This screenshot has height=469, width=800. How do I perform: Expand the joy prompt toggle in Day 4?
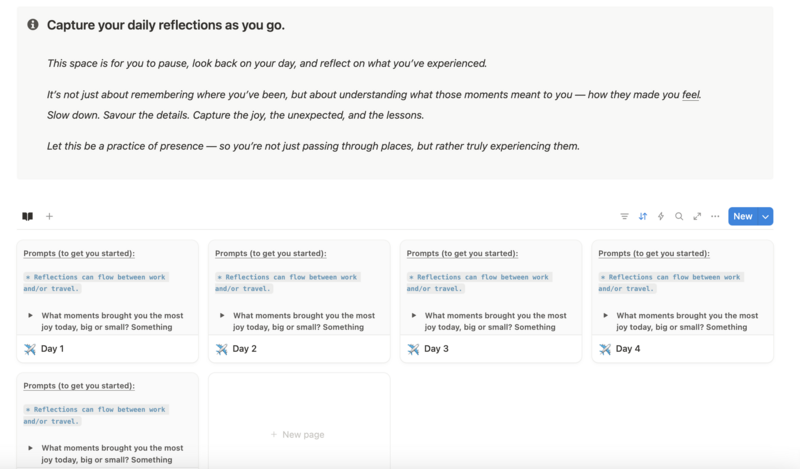point(606,315)
